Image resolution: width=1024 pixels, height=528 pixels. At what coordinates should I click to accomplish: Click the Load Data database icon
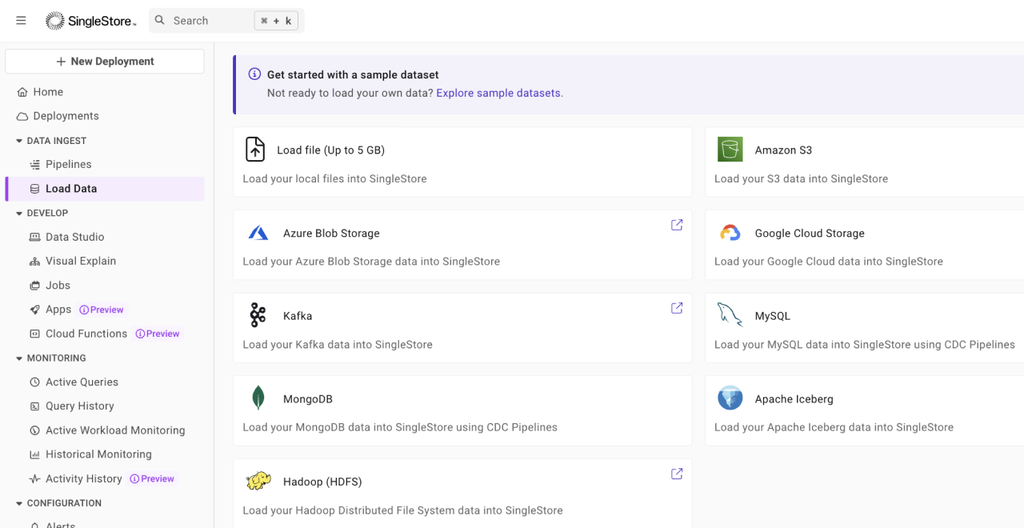point(35,189)
